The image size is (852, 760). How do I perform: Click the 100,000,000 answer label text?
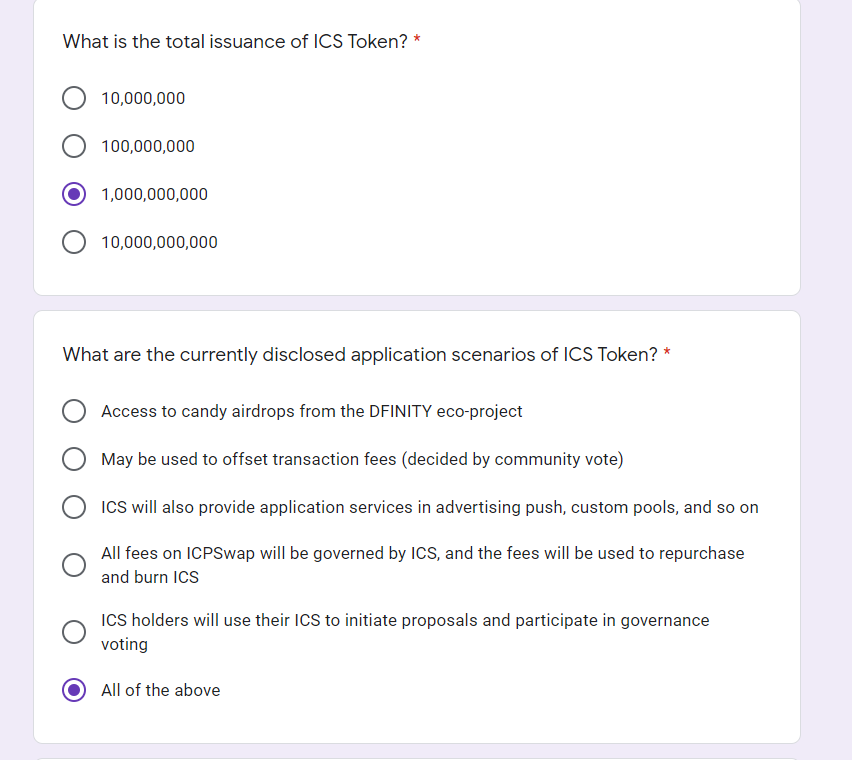pyautogui.click(x=148, y=146)
